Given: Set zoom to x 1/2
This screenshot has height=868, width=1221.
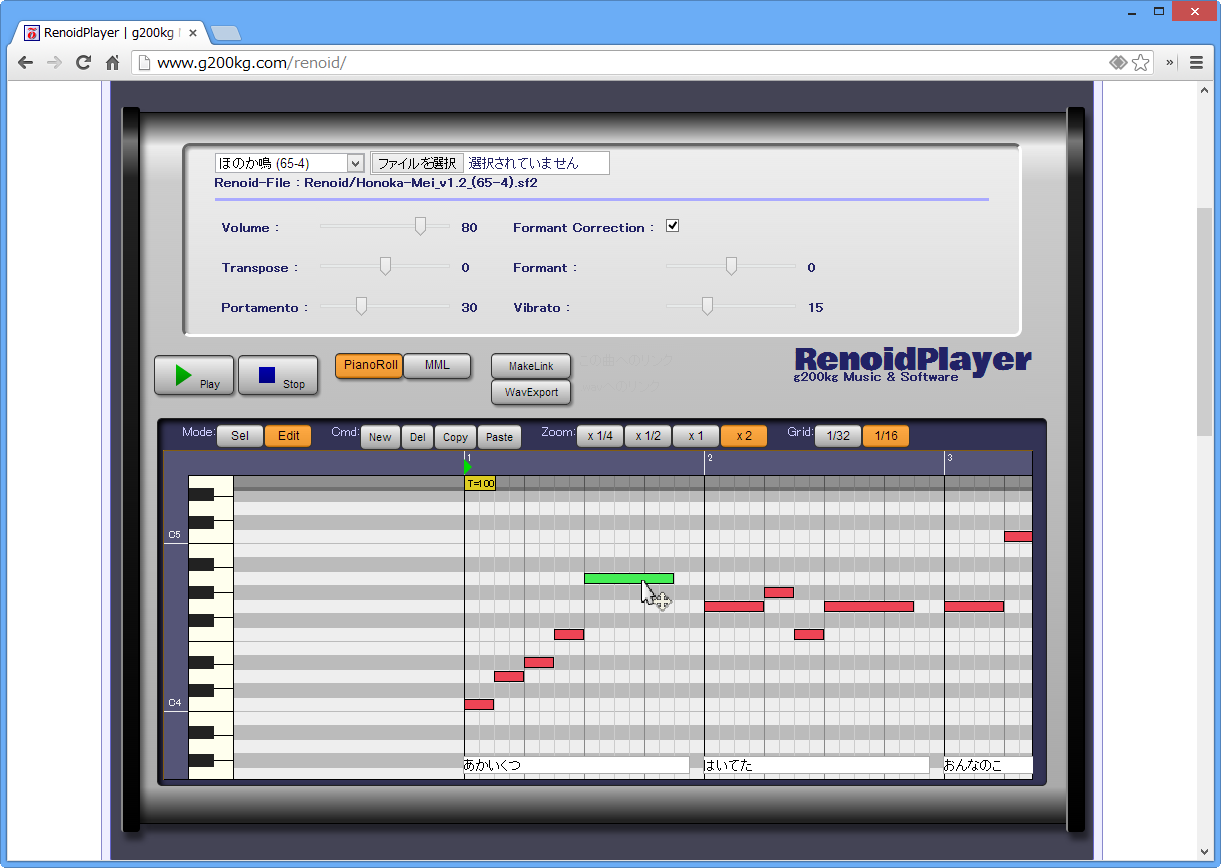Looking at the screenshot, I should pyautogui.click(x=648, y=436).
